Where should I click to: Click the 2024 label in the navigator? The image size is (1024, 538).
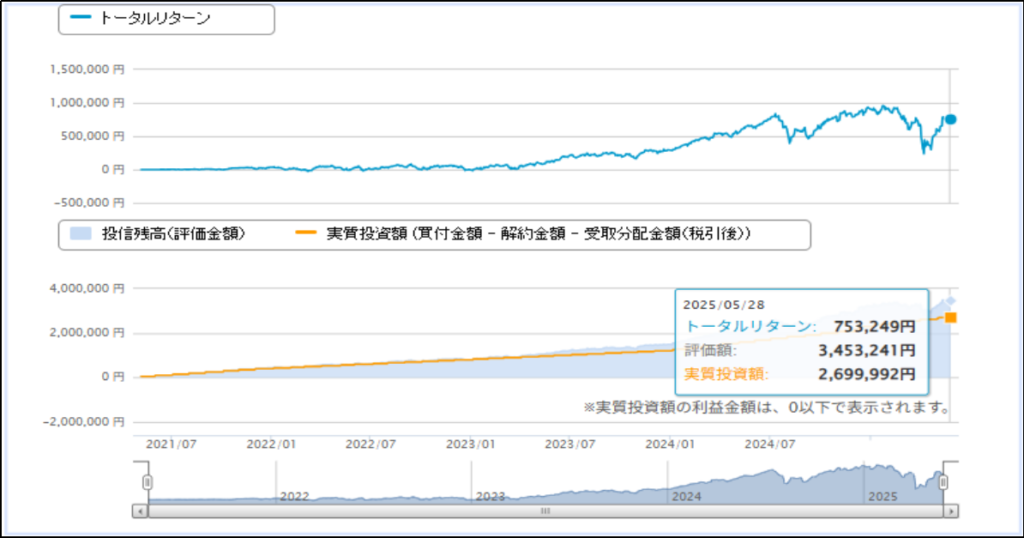click(686, 496)
